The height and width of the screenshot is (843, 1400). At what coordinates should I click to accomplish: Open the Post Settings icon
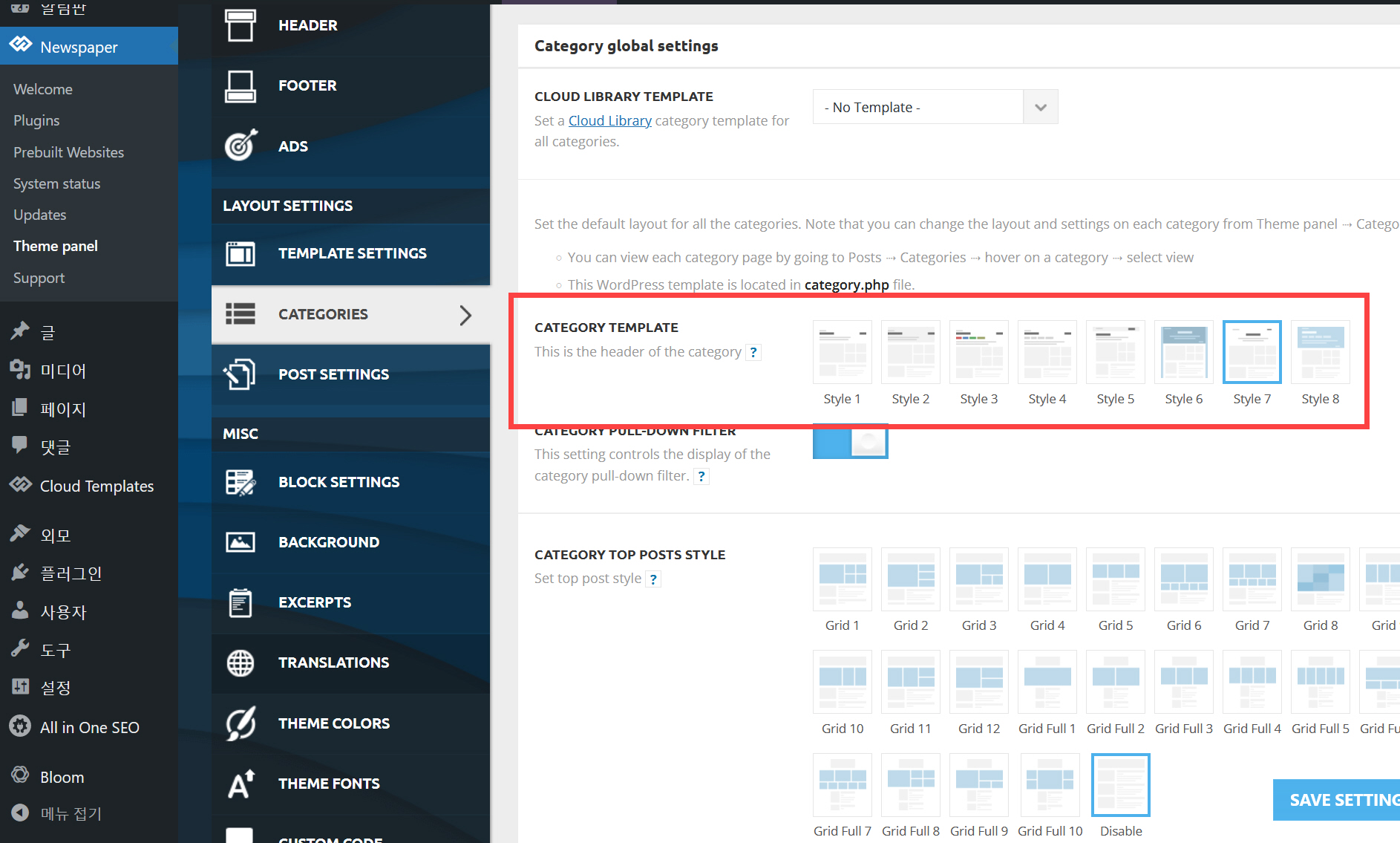pyautogui.click(x=240, y=374)
